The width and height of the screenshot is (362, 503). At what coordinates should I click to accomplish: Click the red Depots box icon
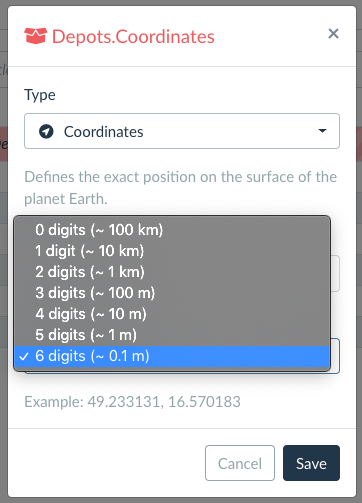click(35, 36)
